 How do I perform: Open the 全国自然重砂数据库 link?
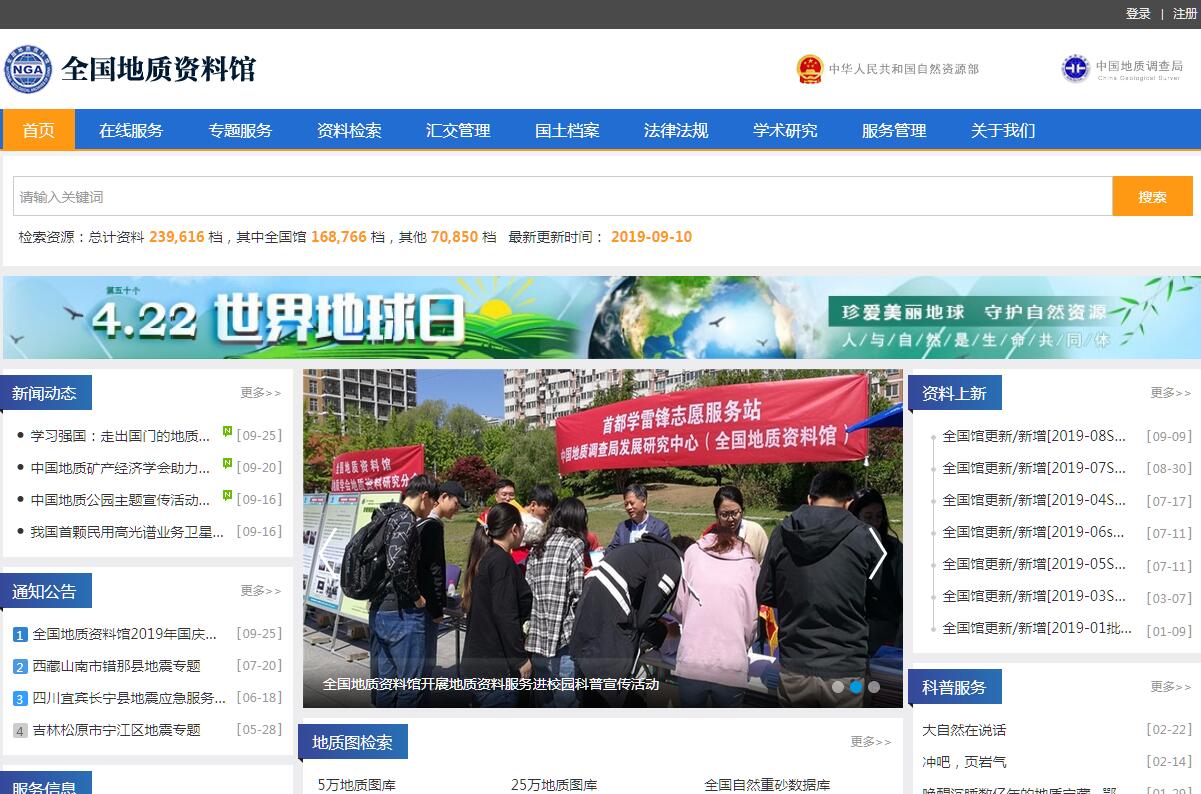tap(767, 785)
